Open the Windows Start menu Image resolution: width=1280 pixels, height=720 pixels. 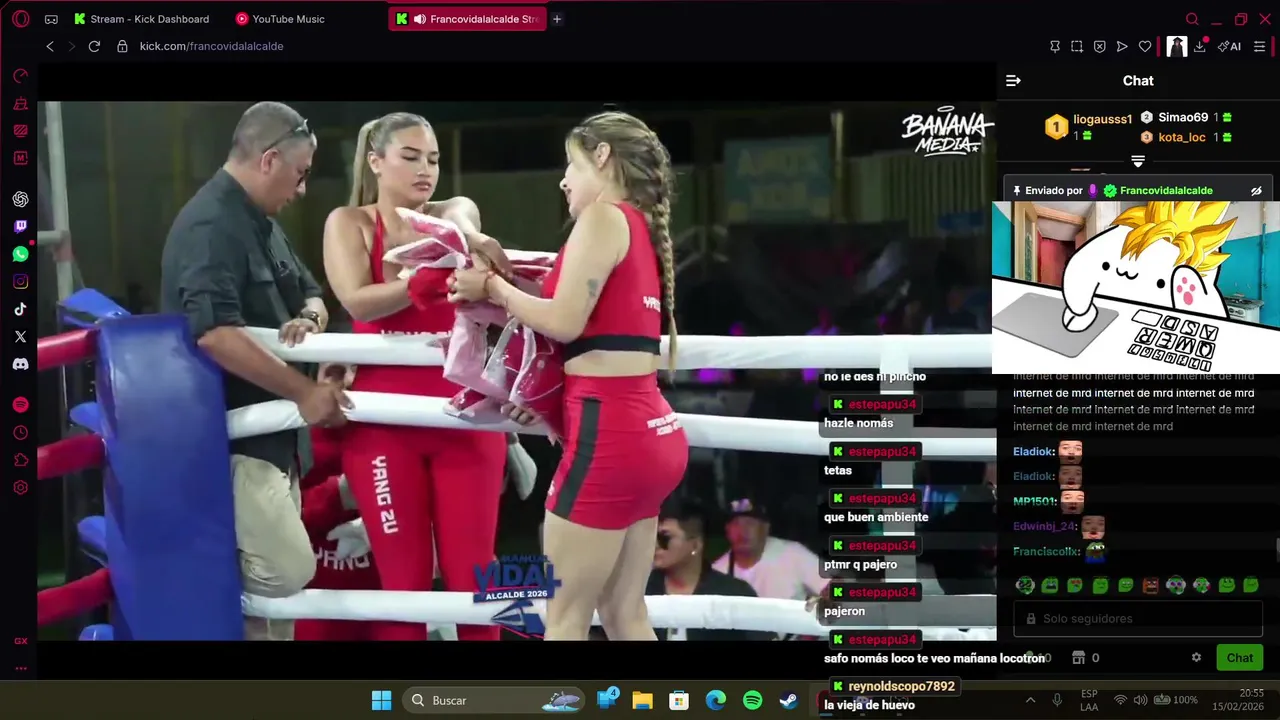tap(381, 700)
